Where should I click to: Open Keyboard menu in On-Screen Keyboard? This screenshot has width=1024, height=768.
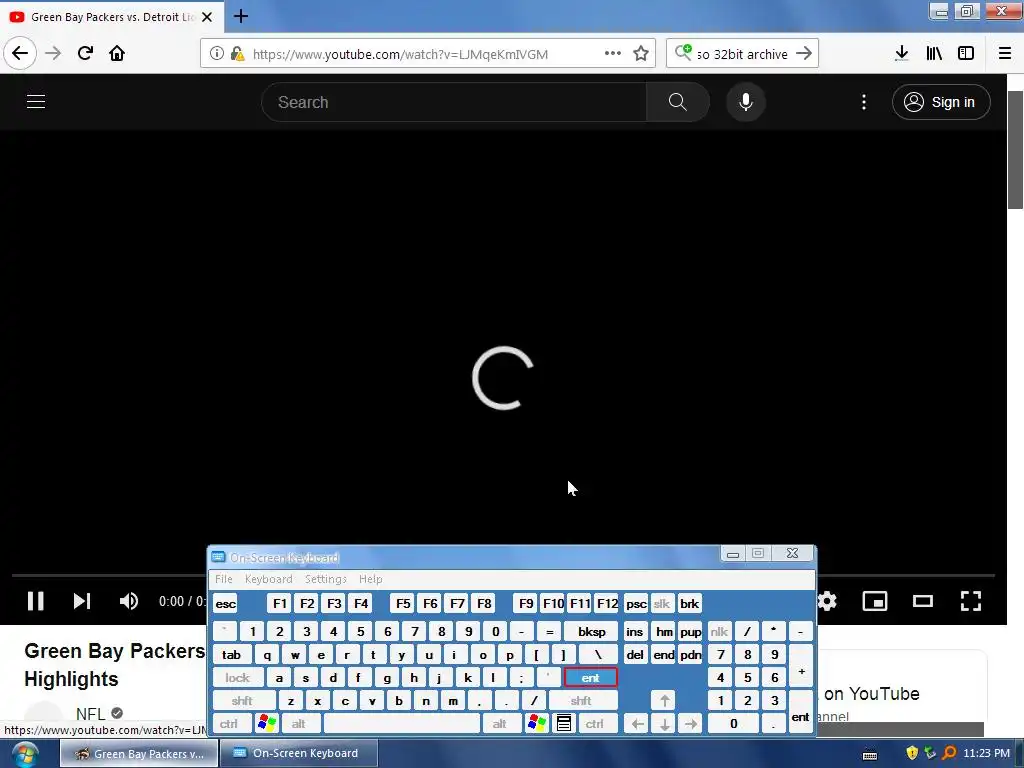268,579
